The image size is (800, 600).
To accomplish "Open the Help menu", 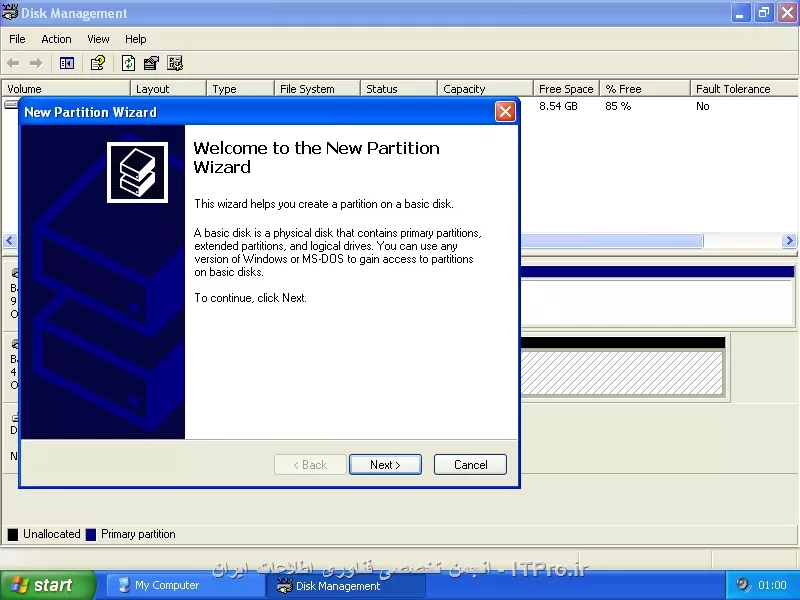I will [136, 39].
